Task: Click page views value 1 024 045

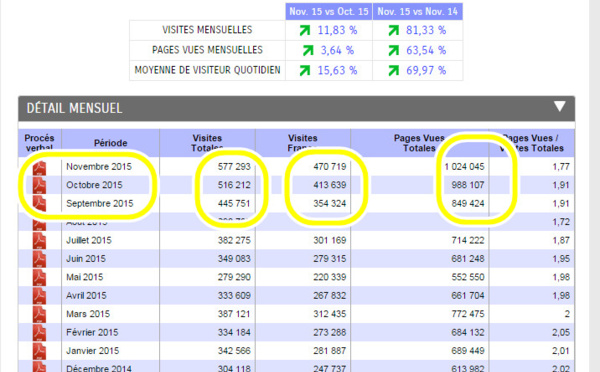Action: point(464,166)
